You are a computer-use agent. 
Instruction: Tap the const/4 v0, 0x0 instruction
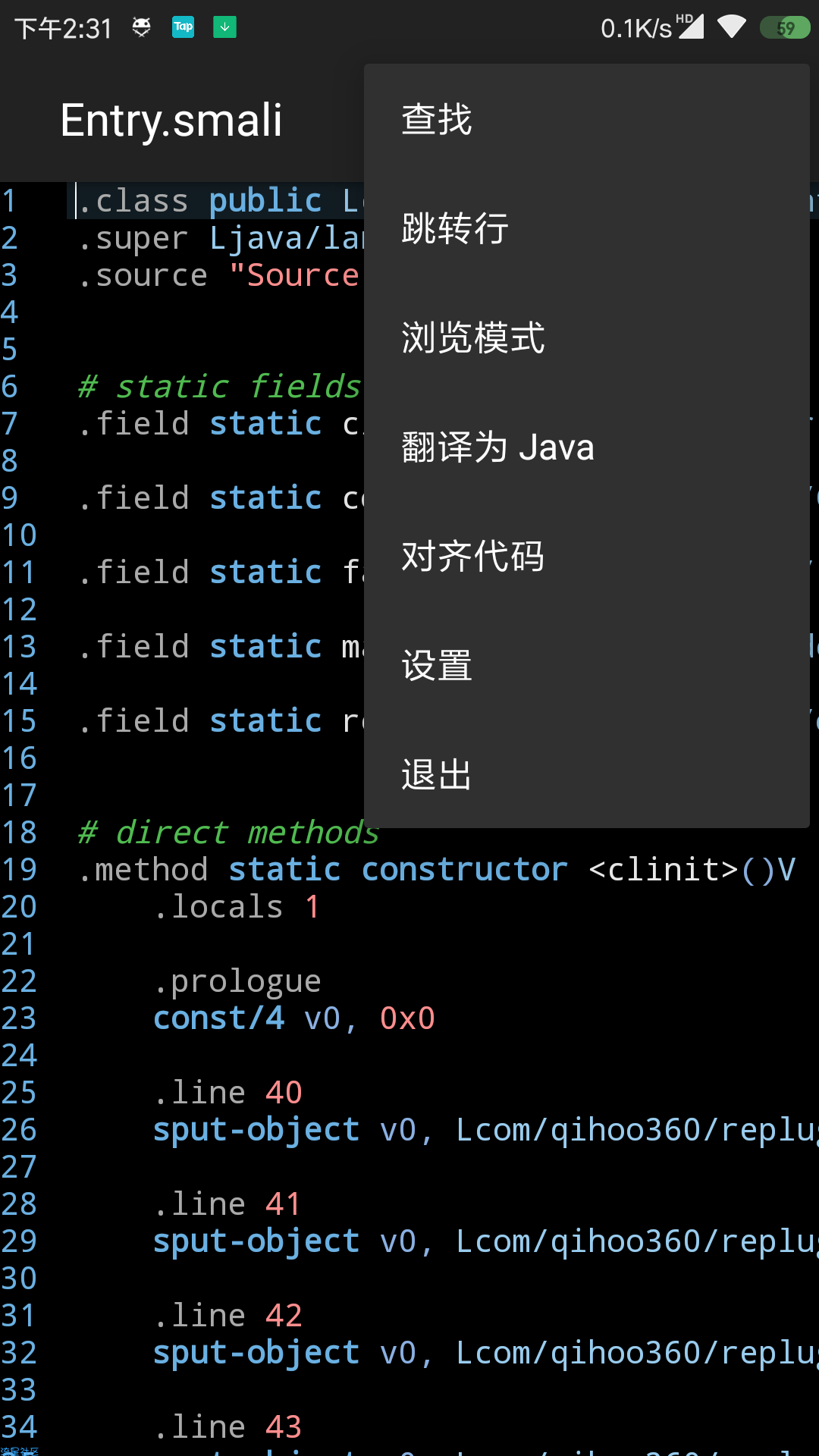pyautogui.click(x=294, y=1018)
